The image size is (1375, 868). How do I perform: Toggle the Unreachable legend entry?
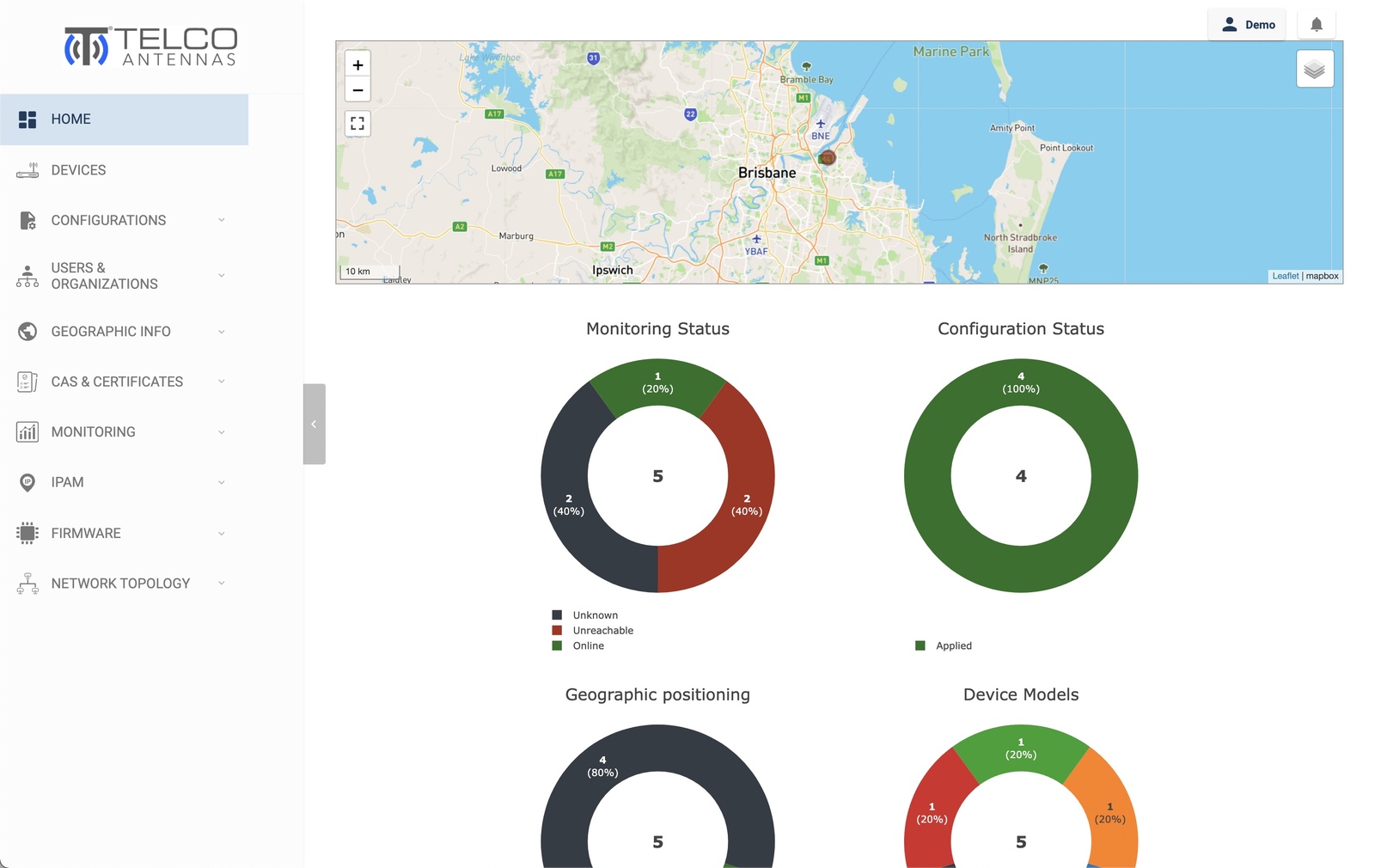(593, 631)
